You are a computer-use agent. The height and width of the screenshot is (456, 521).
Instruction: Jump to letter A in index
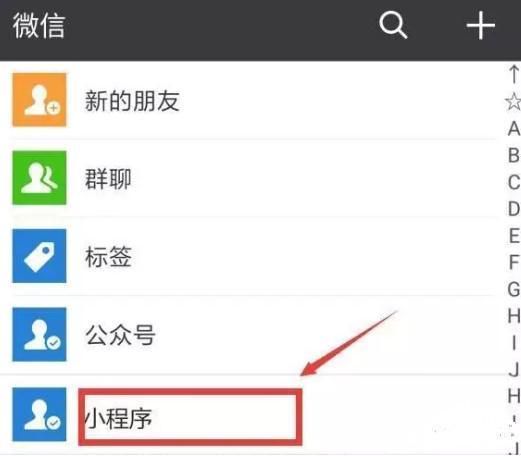coord(514,129)
